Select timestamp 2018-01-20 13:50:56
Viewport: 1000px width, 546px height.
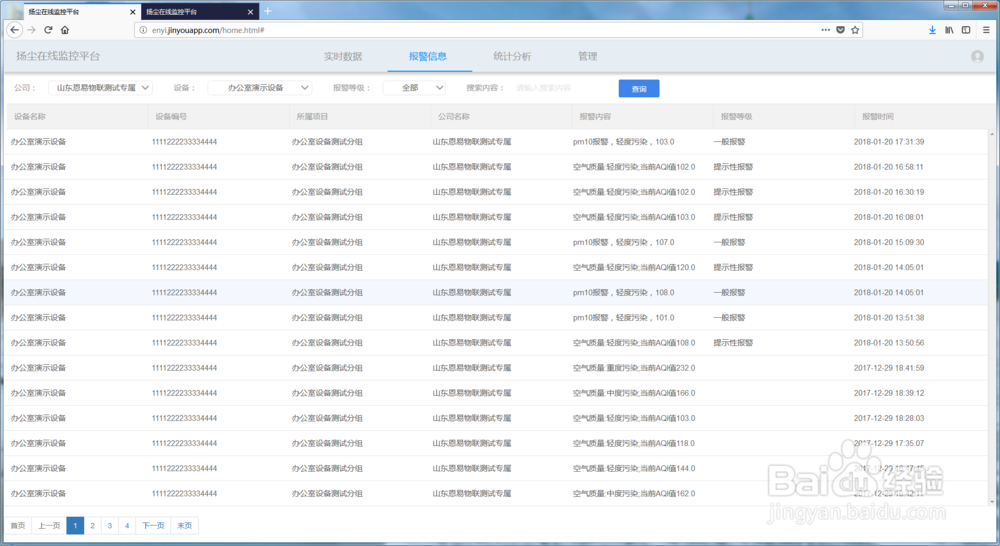(x=889, y=343)
